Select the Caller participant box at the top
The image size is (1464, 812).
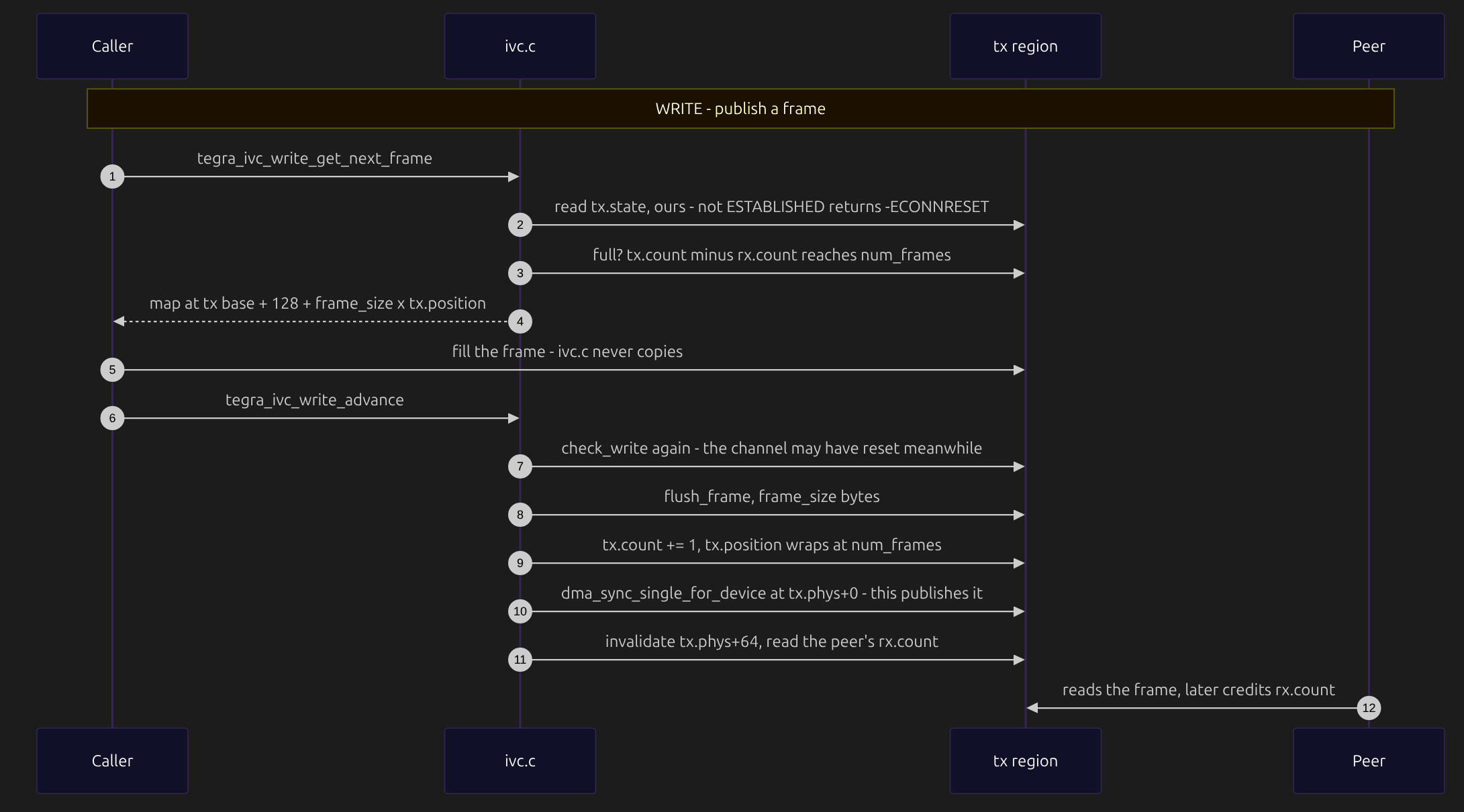pos(112,46)
